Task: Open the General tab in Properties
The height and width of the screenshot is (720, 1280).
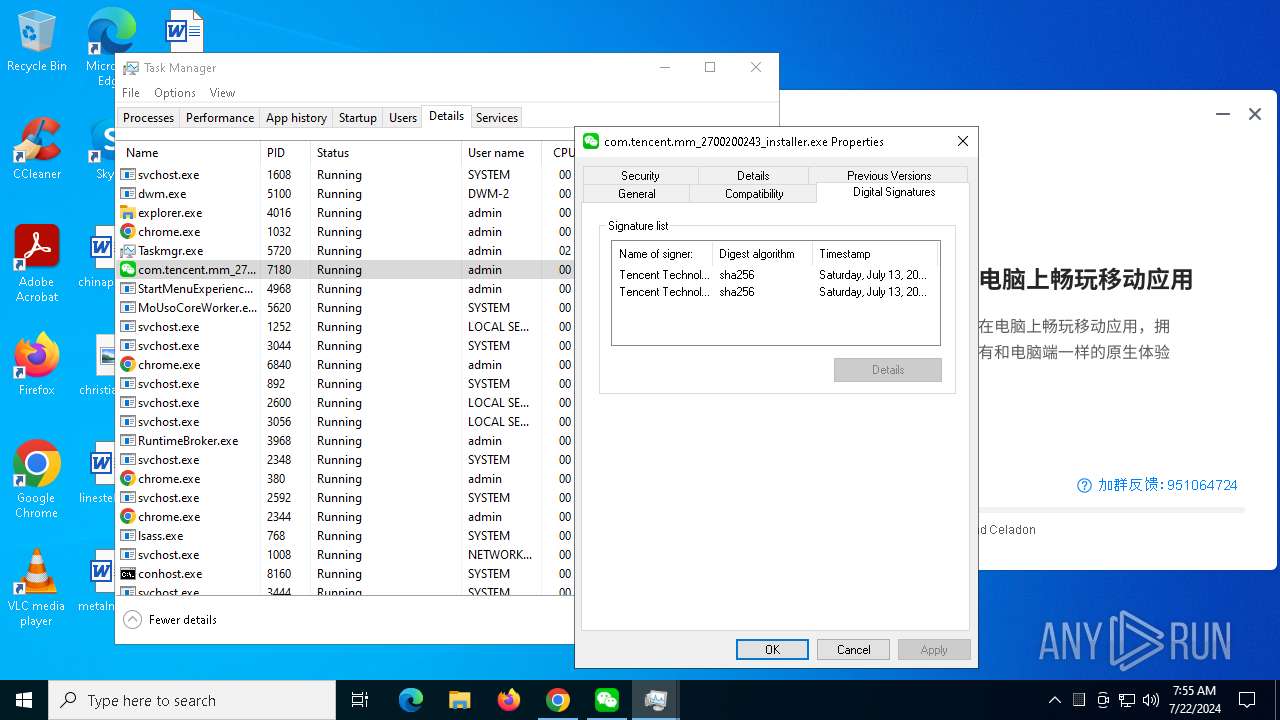Action: (636, 194)
